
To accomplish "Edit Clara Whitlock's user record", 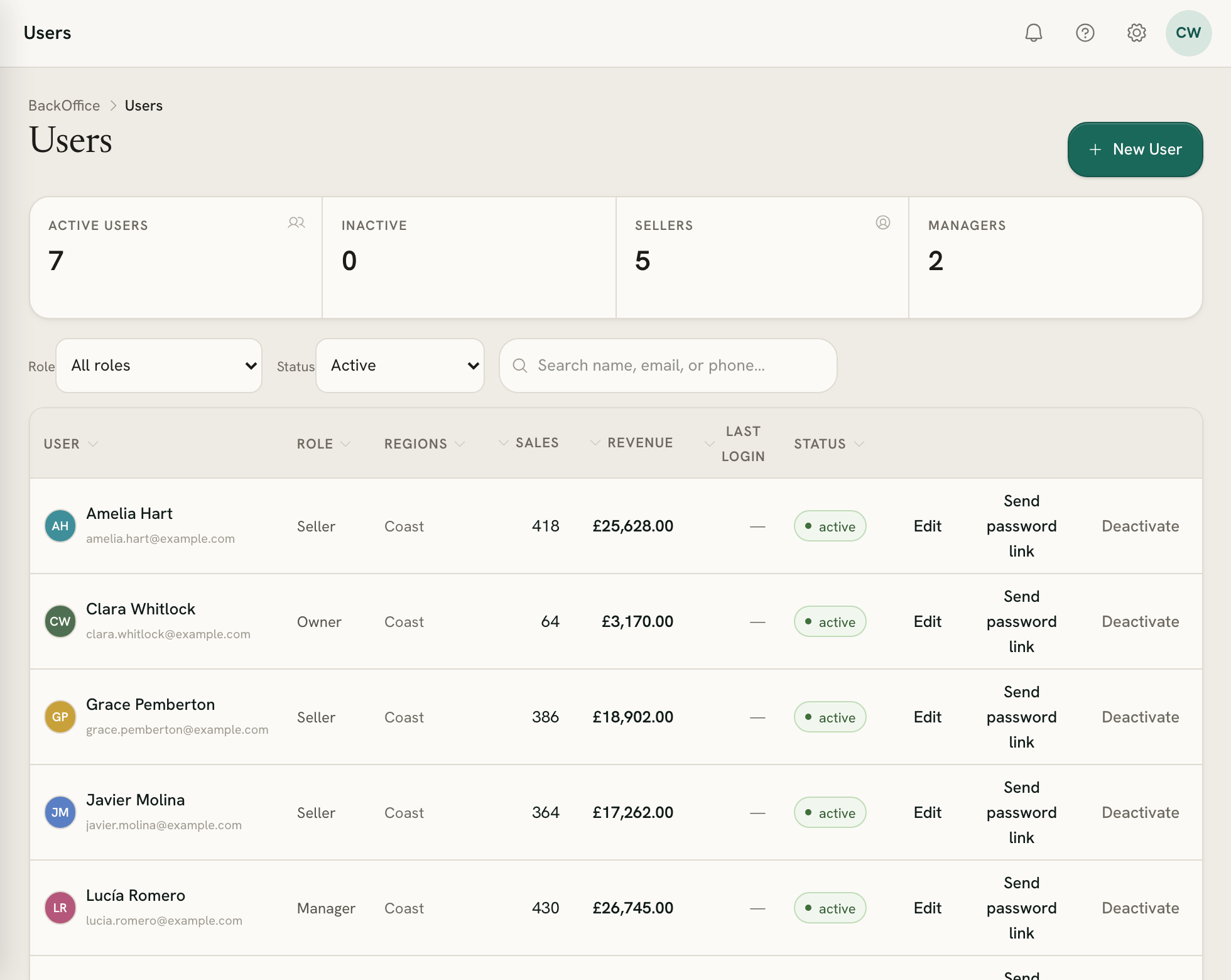I will coord(927,621).
